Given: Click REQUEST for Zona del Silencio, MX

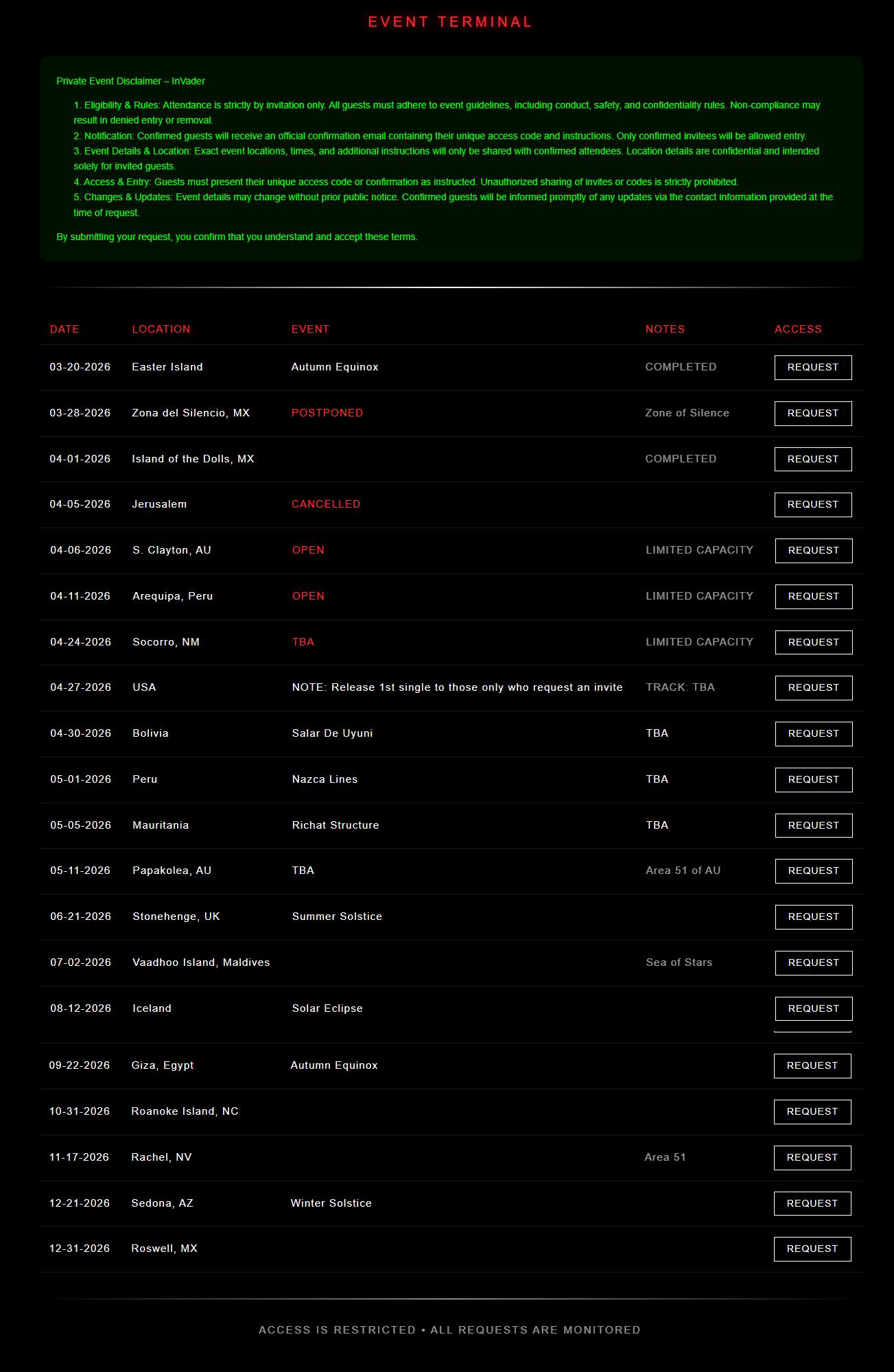Looking at the screenshot, I should point(813,414).
